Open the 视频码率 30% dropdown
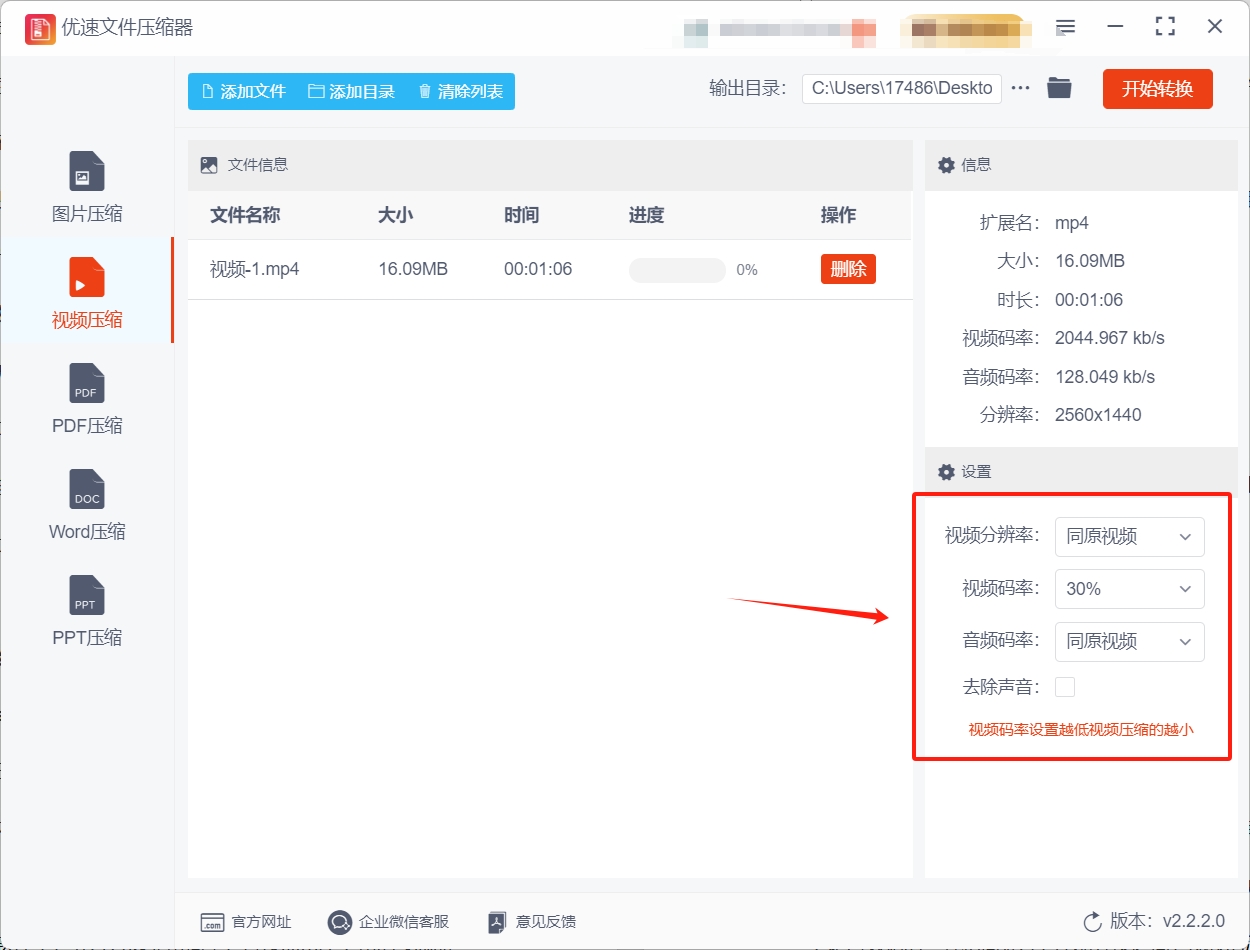Screen dimensions: 1250x950 [x=1129, y=589]
